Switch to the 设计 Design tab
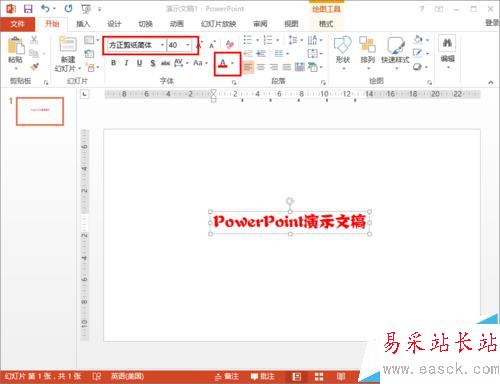 [114, 24]
